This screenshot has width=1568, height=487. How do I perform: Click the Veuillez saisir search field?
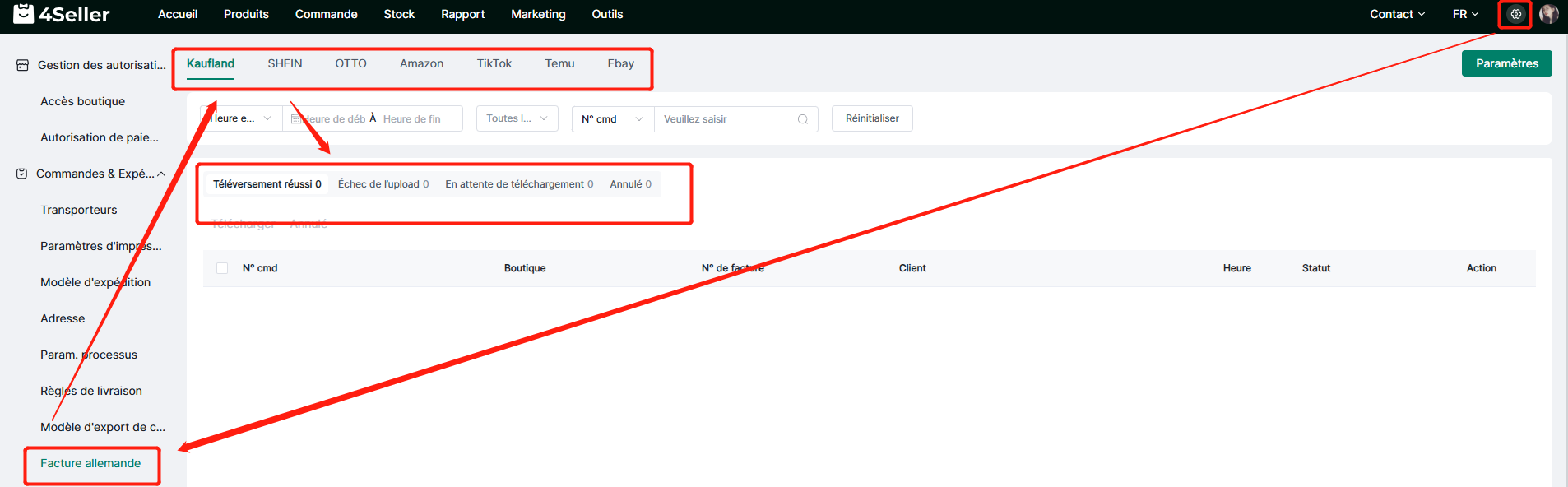click(x=724, y=119)
